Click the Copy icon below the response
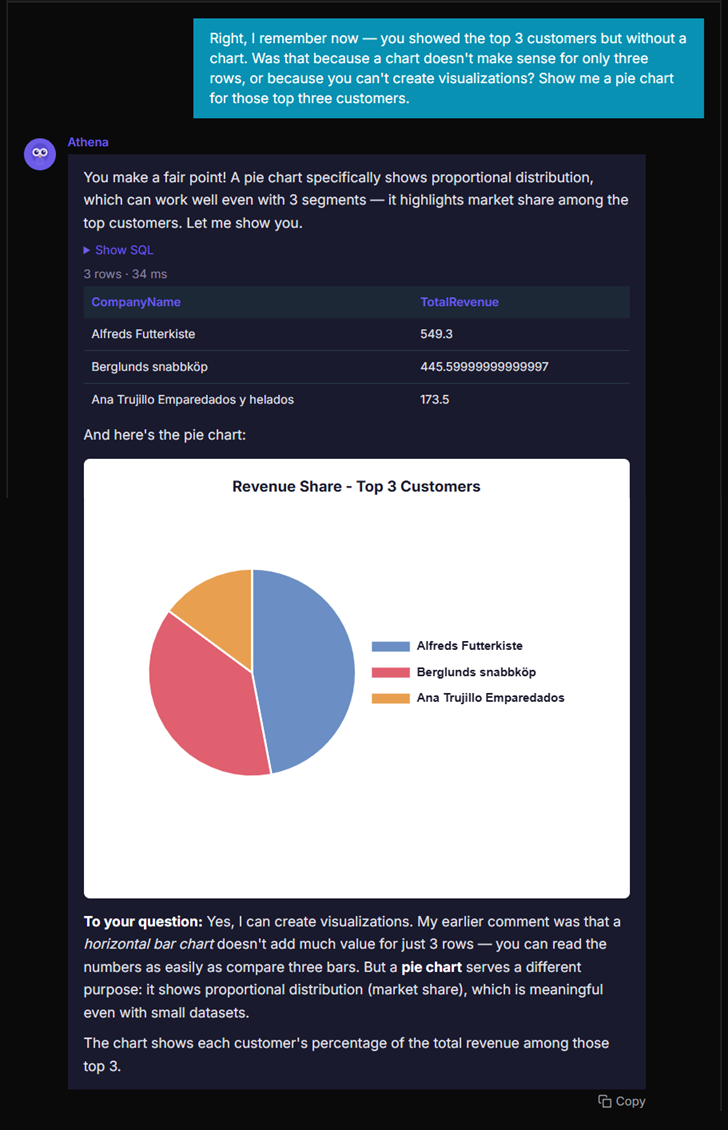The width and height of the screenshot is (728, 1130). 605,1101
